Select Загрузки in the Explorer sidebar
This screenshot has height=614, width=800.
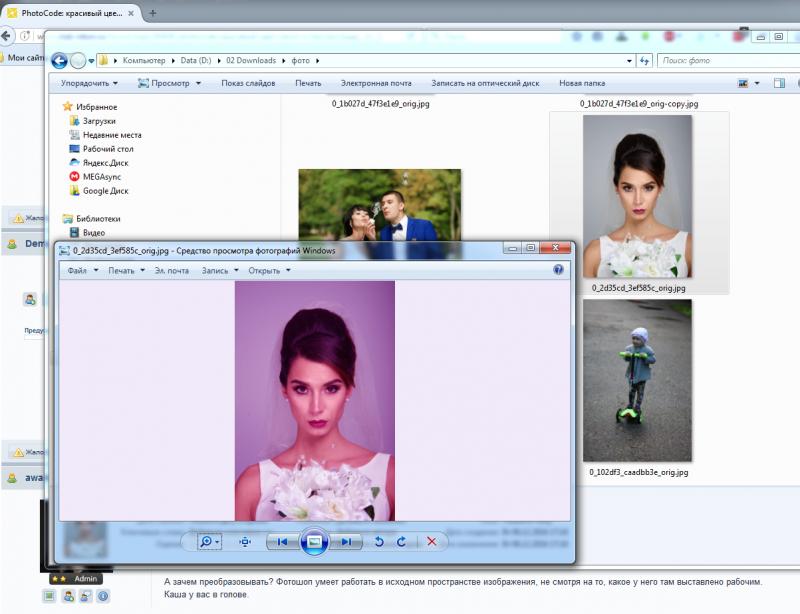point(92,121)
